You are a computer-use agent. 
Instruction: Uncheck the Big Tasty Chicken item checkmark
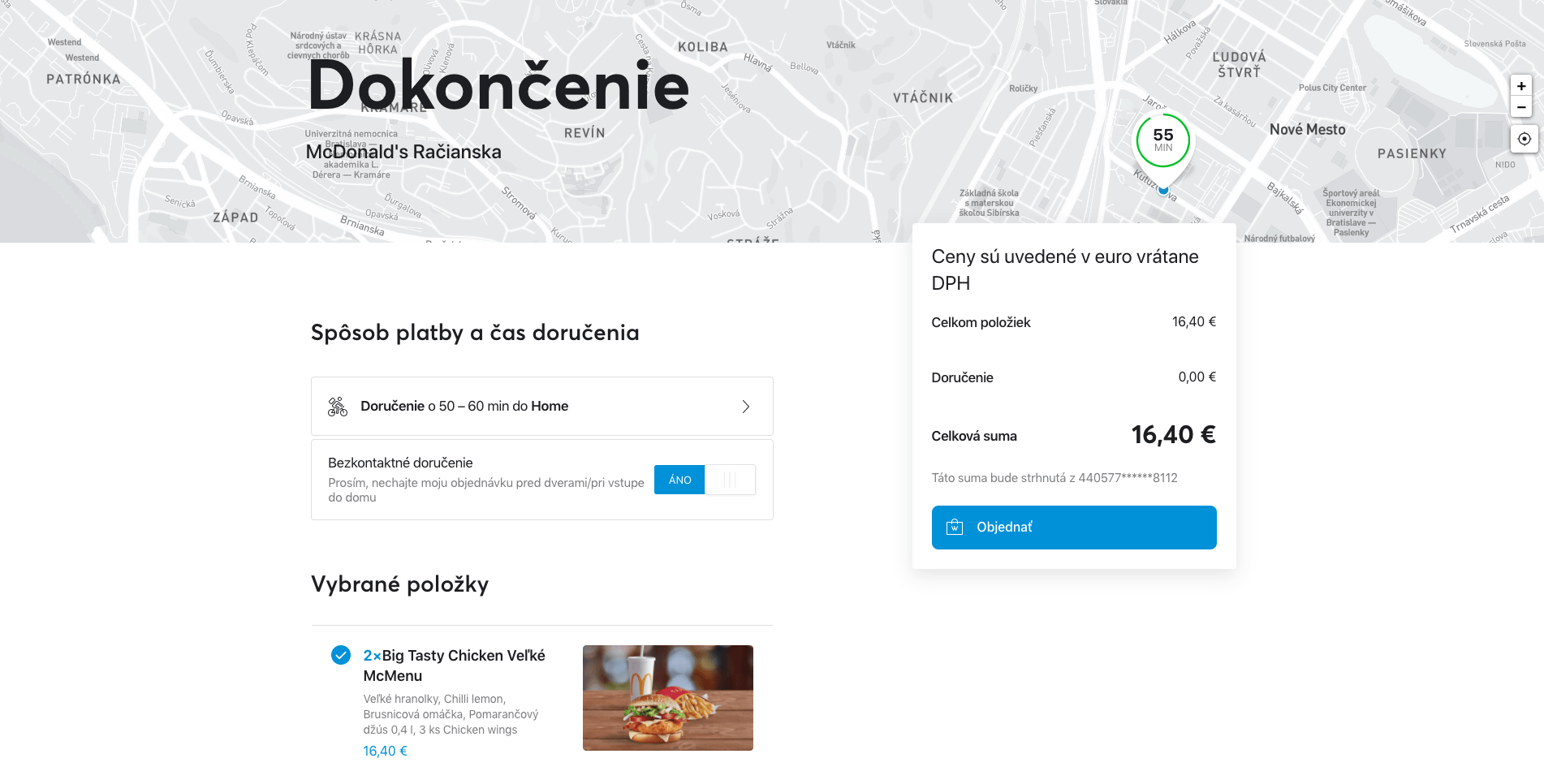pyautogui.click(x=341, y=655)
